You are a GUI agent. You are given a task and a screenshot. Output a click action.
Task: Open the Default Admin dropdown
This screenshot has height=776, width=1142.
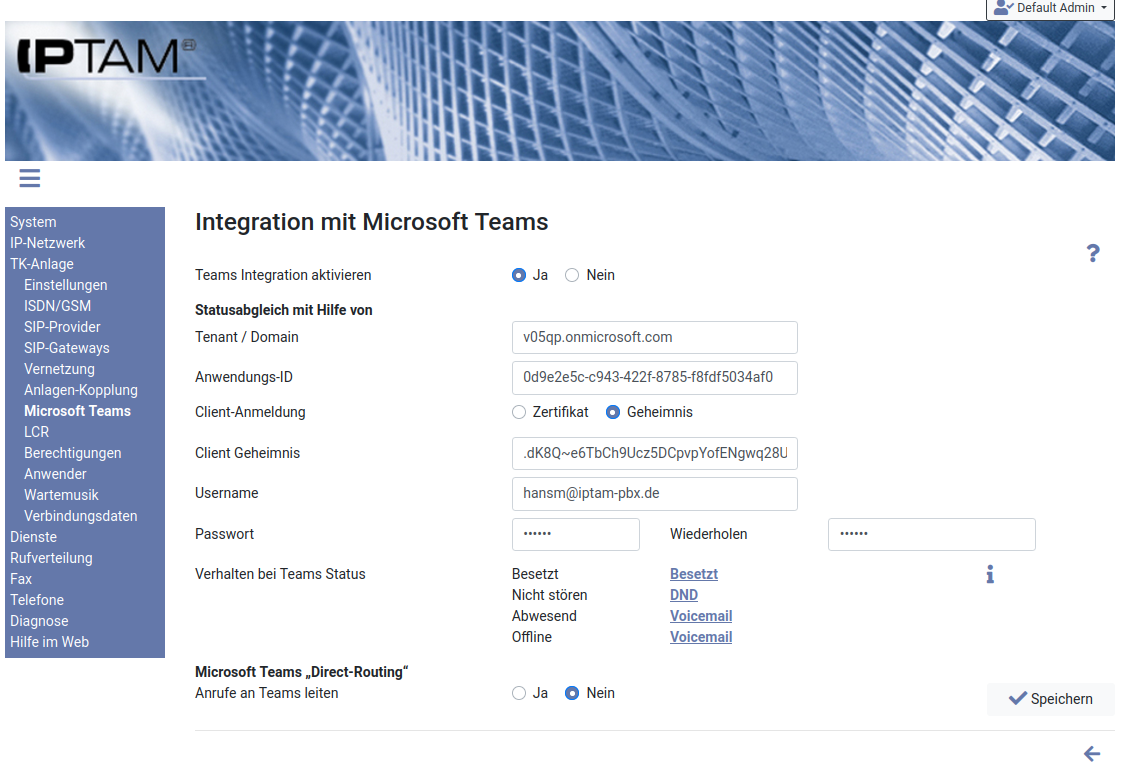[x=1051, y=8]
